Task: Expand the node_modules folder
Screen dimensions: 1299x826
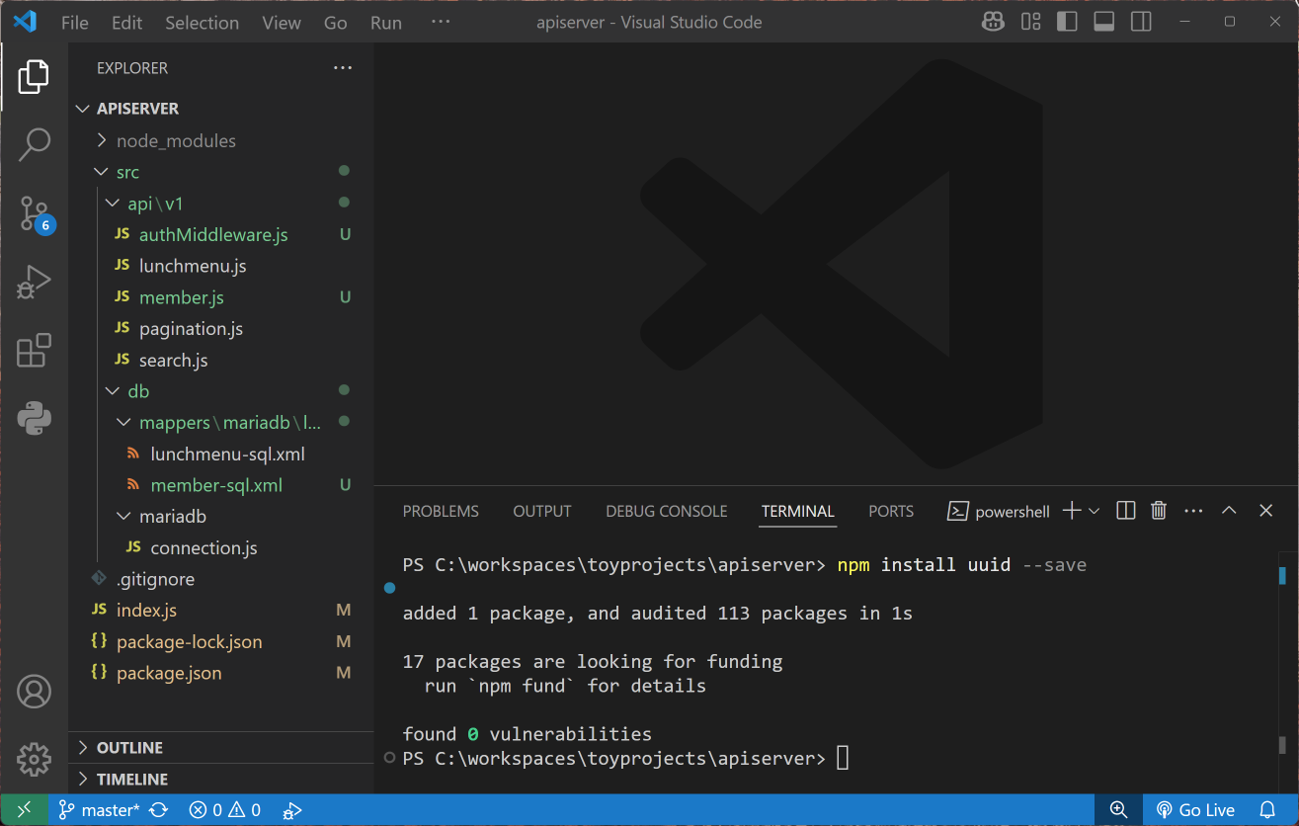Action: coord(221,140)
